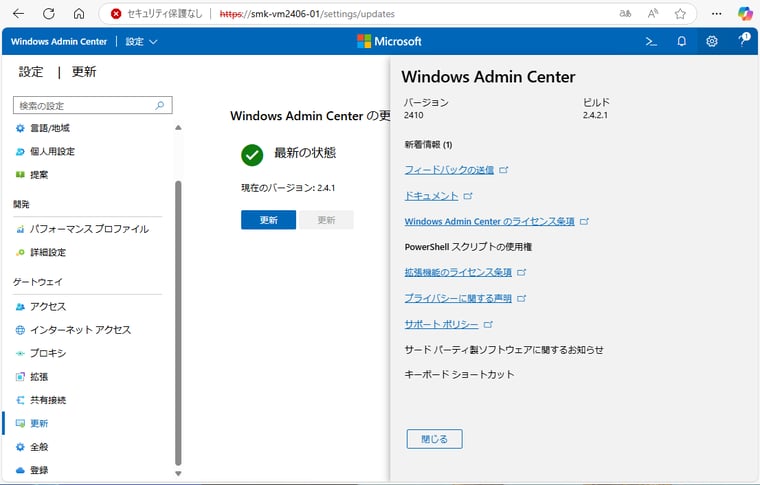Open 拡張機能のライセンス条項 link
The width and height of the screenshot is (760, 485).
[x=458, y=272]
